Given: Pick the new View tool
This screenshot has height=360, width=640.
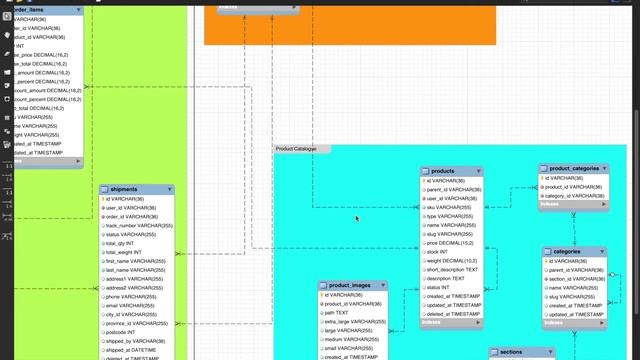Looking at the screenshot, I should (x=7, y=131).
